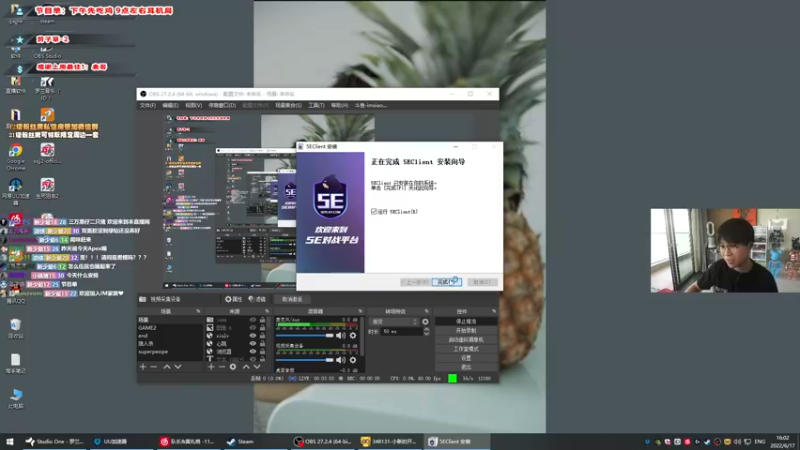
Task: Pop out the Controls dock panel
Action: point(494,311)
